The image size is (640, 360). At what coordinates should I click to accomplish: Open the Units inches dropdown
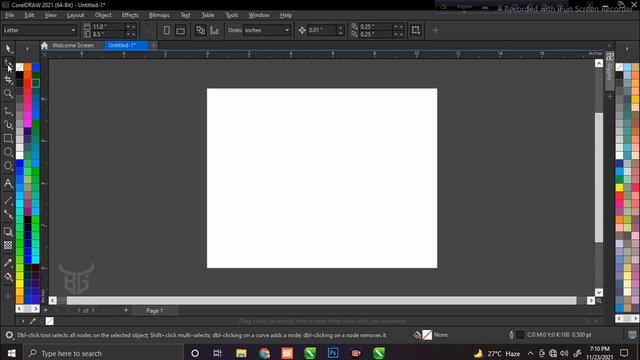tap(267, 30)
